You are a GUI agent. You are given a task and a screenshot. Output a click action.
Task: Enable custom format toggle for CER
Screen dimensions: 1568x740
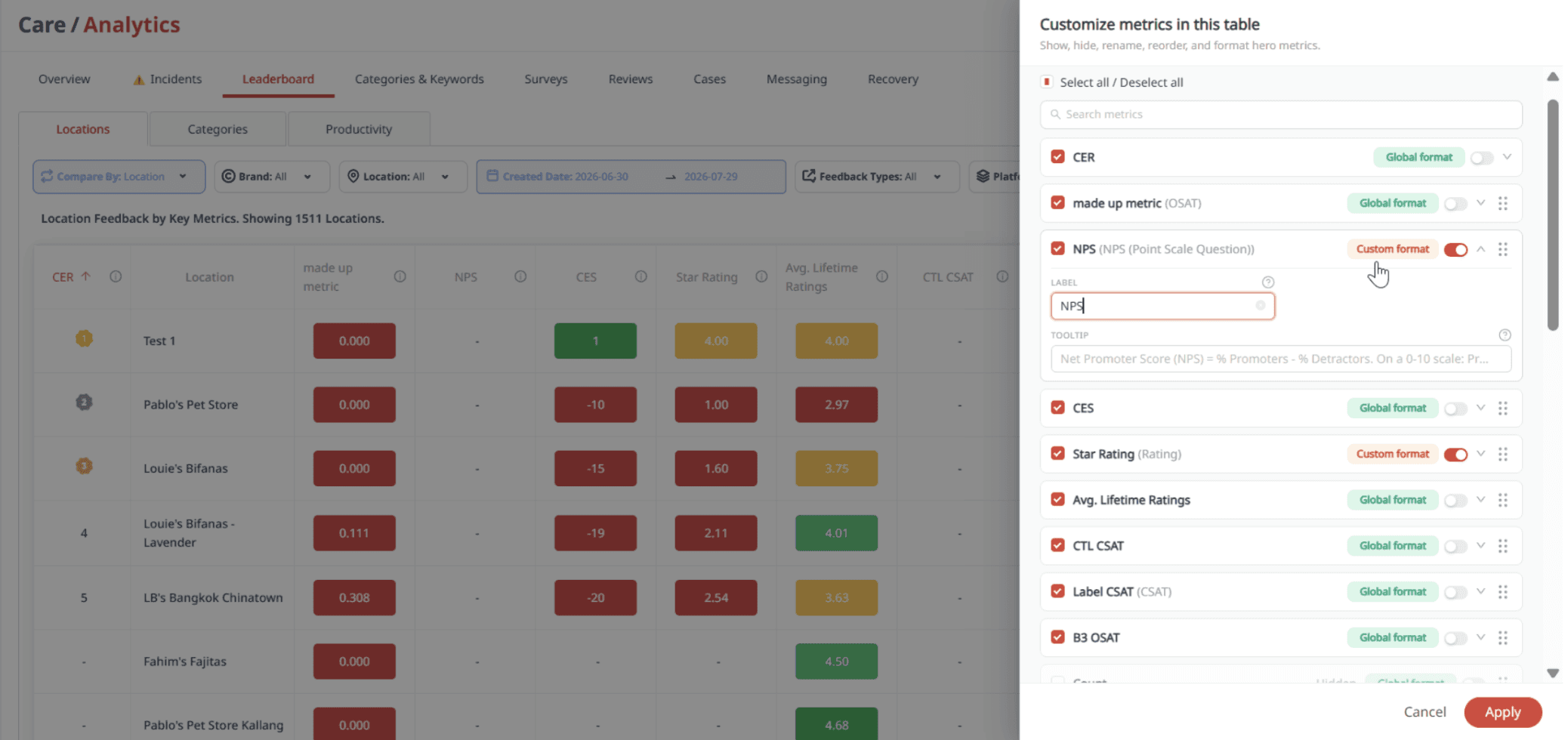click(1482, 158)
